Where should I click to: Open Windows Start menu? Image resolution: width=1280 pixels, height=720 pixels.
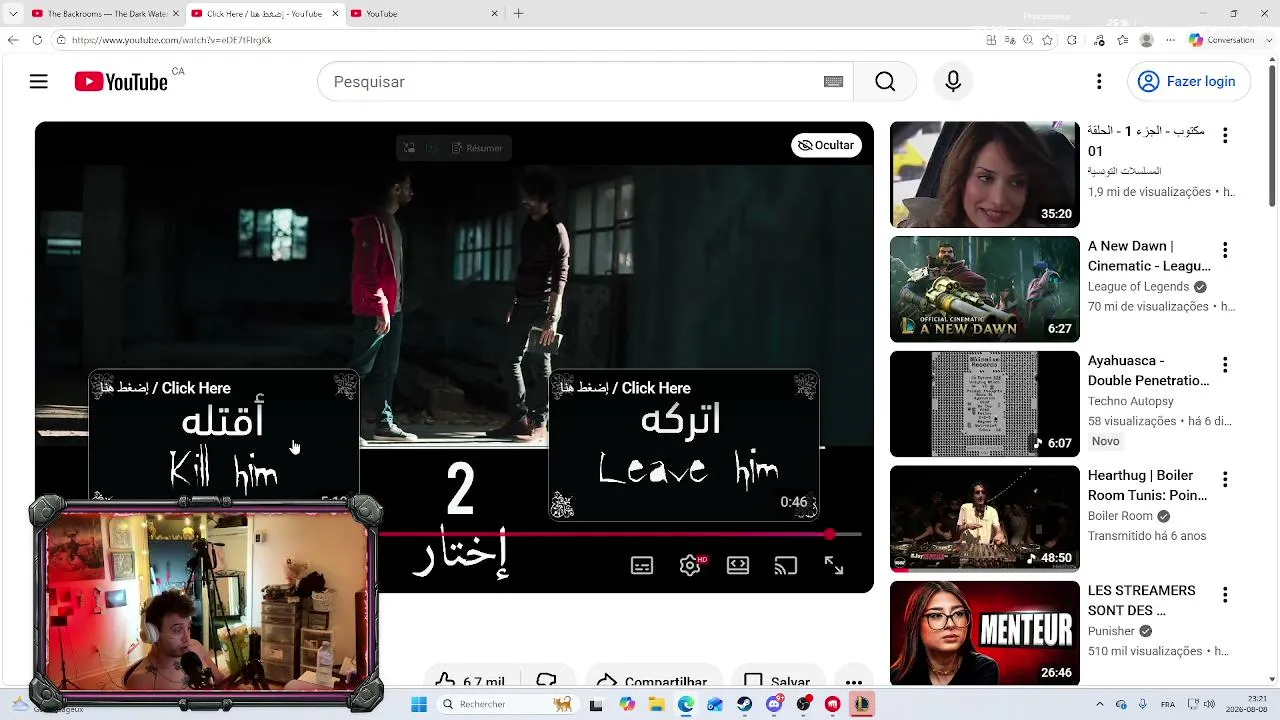[x=419, y=704]
